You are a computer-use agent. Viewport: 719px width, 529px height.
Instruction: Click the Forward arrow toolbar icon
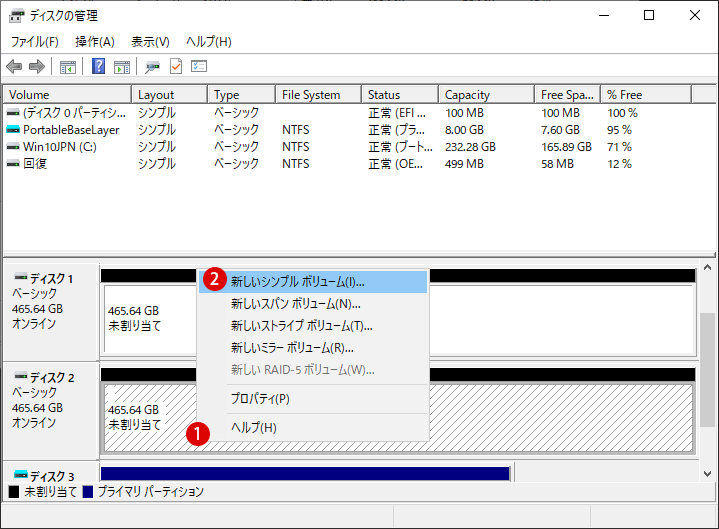click(x=37, y=66)
